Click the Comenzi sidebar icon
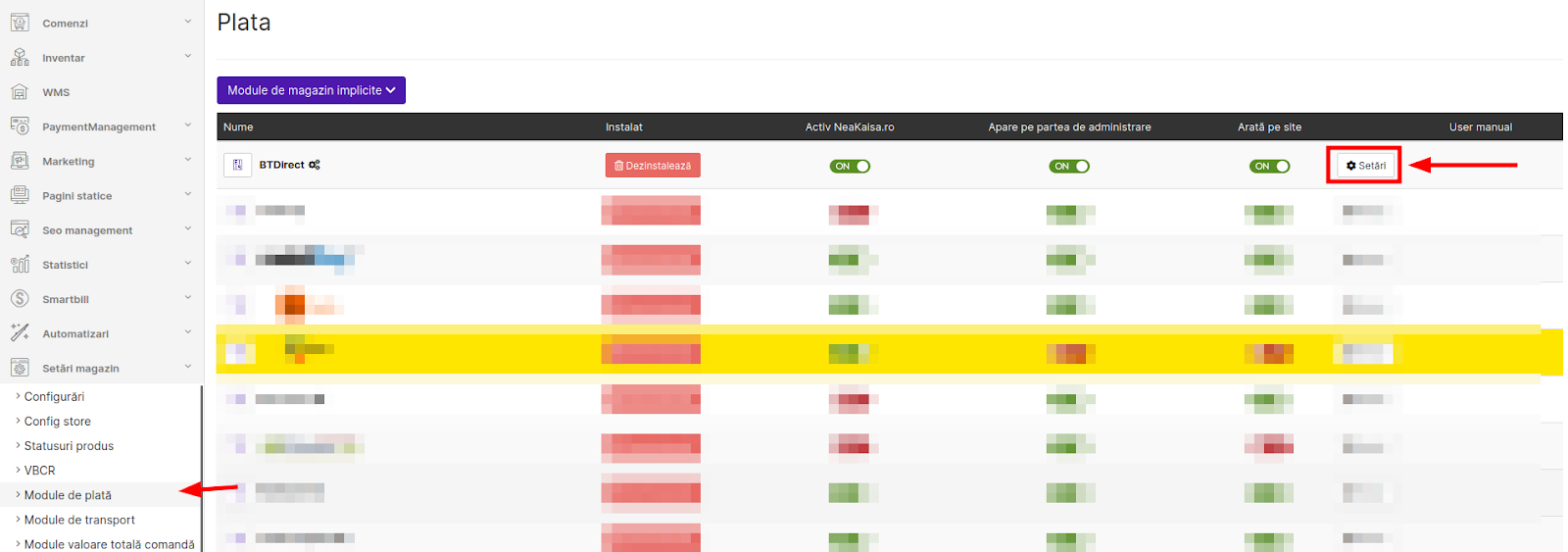The width and height of the screenshot is (1568, 552). tap(20, 23)
